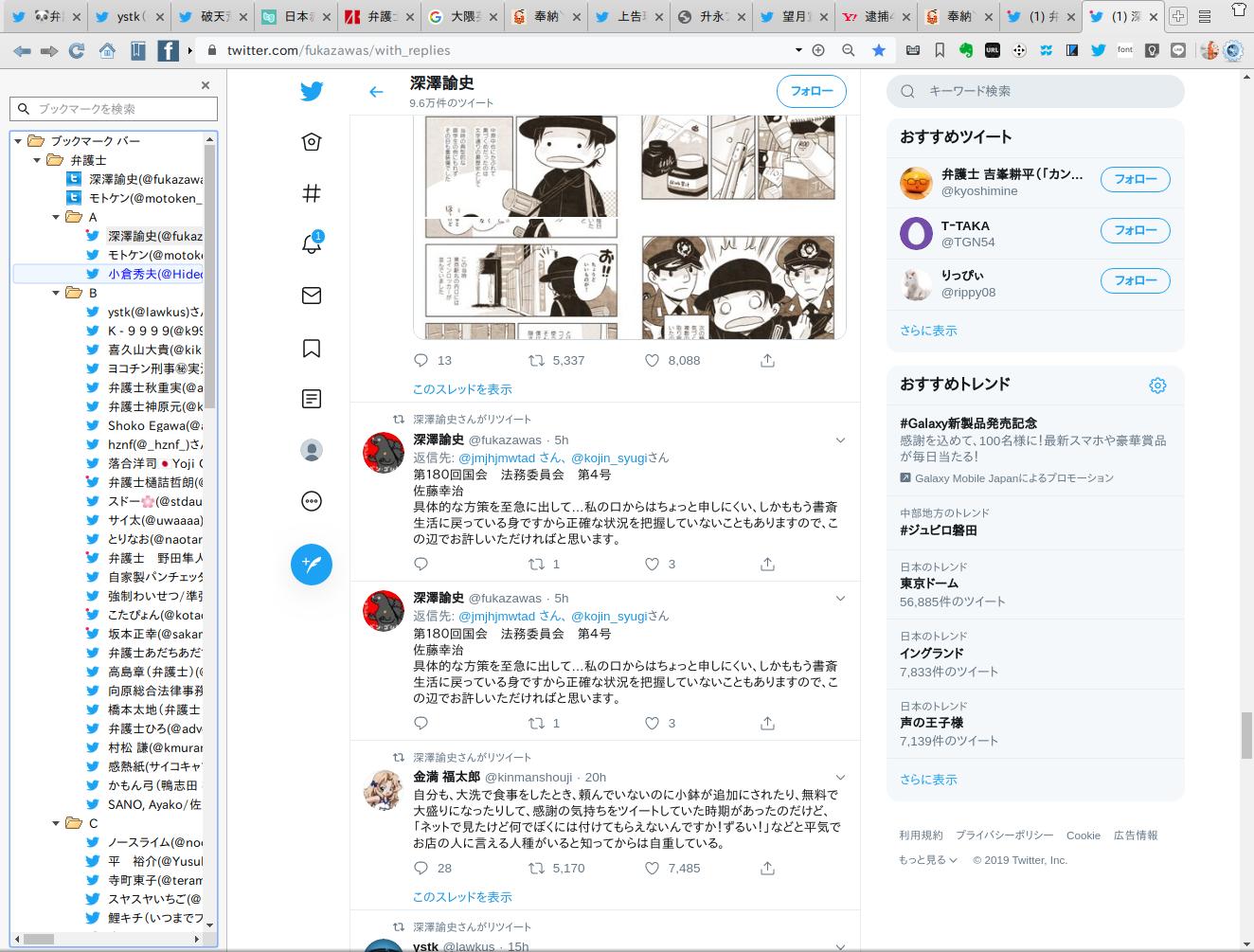
Task: Switch to the 望月 browser tab
Action: click(x=794, y=16)
